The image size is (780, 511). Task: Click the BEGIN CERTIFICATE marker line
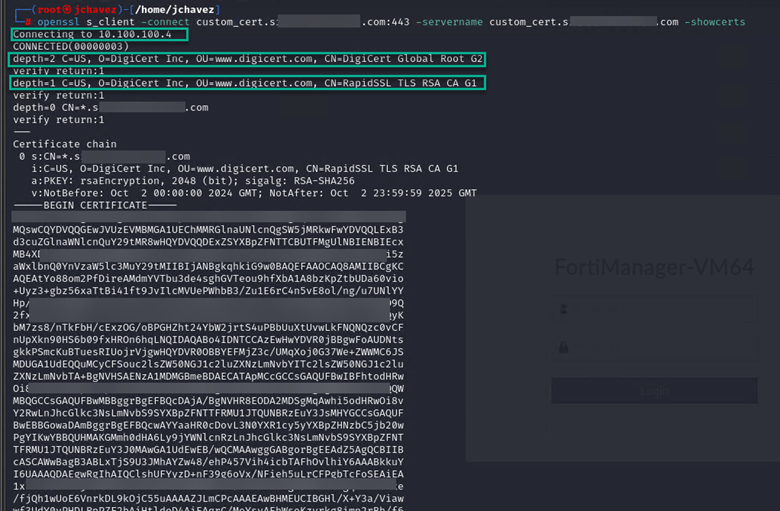95,205
